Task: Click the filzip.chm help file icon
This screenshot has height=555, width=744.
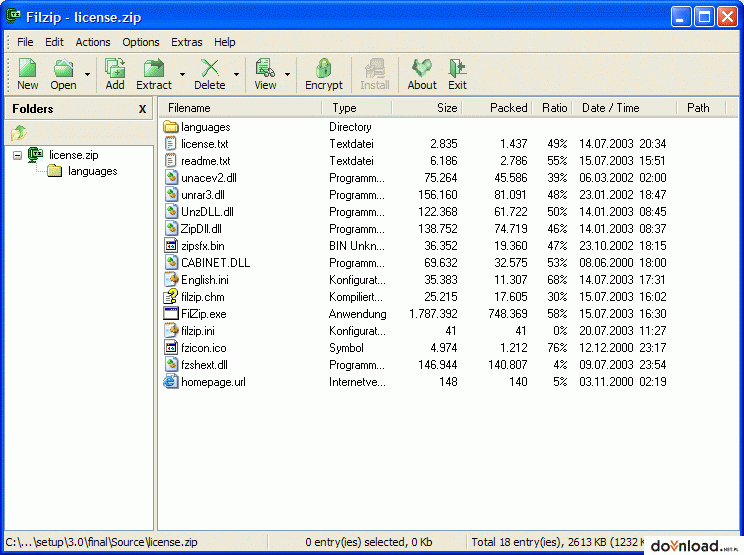Action: (x=171, y=296)
